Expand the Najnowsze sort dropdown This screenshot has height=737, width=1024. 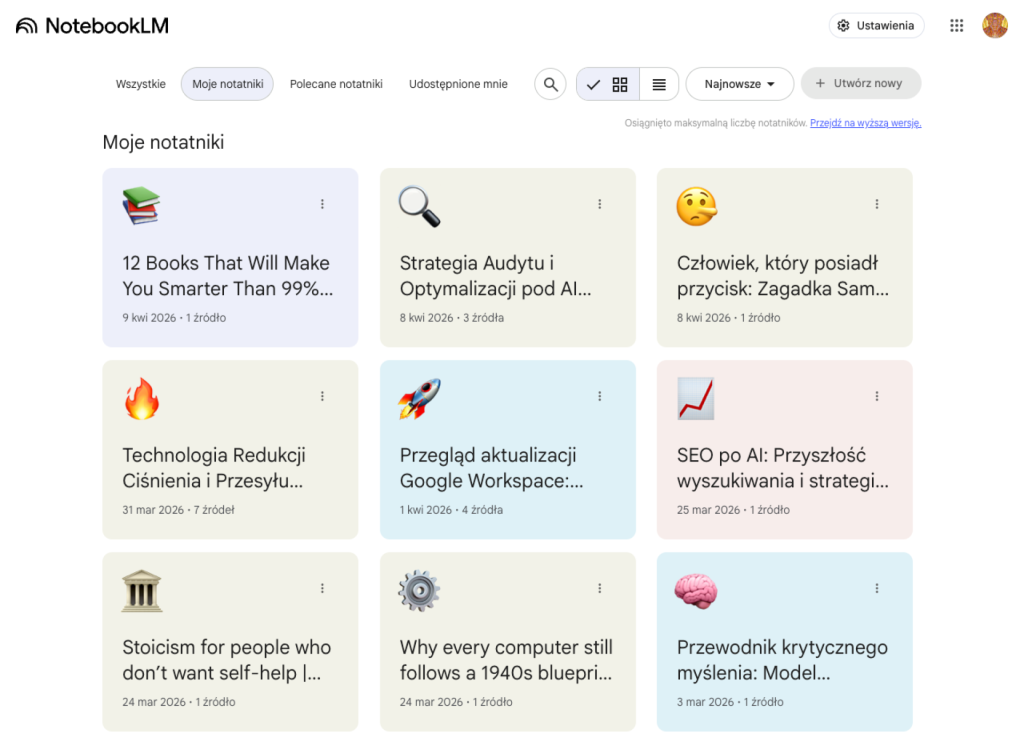point(739,84)
